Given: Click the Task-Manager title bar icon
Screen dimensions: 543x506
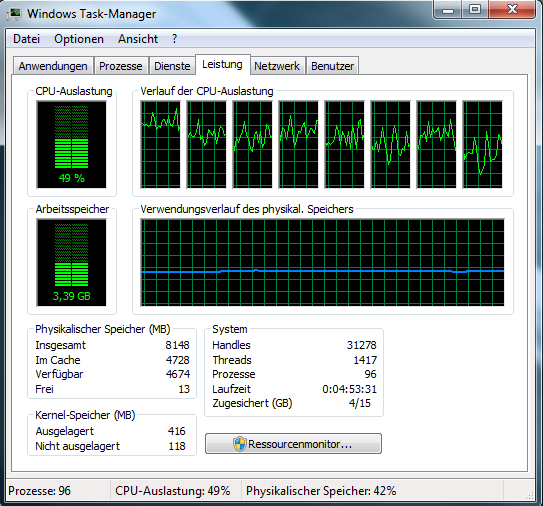Looking at the screenshot, I should (x=14, y=14).
